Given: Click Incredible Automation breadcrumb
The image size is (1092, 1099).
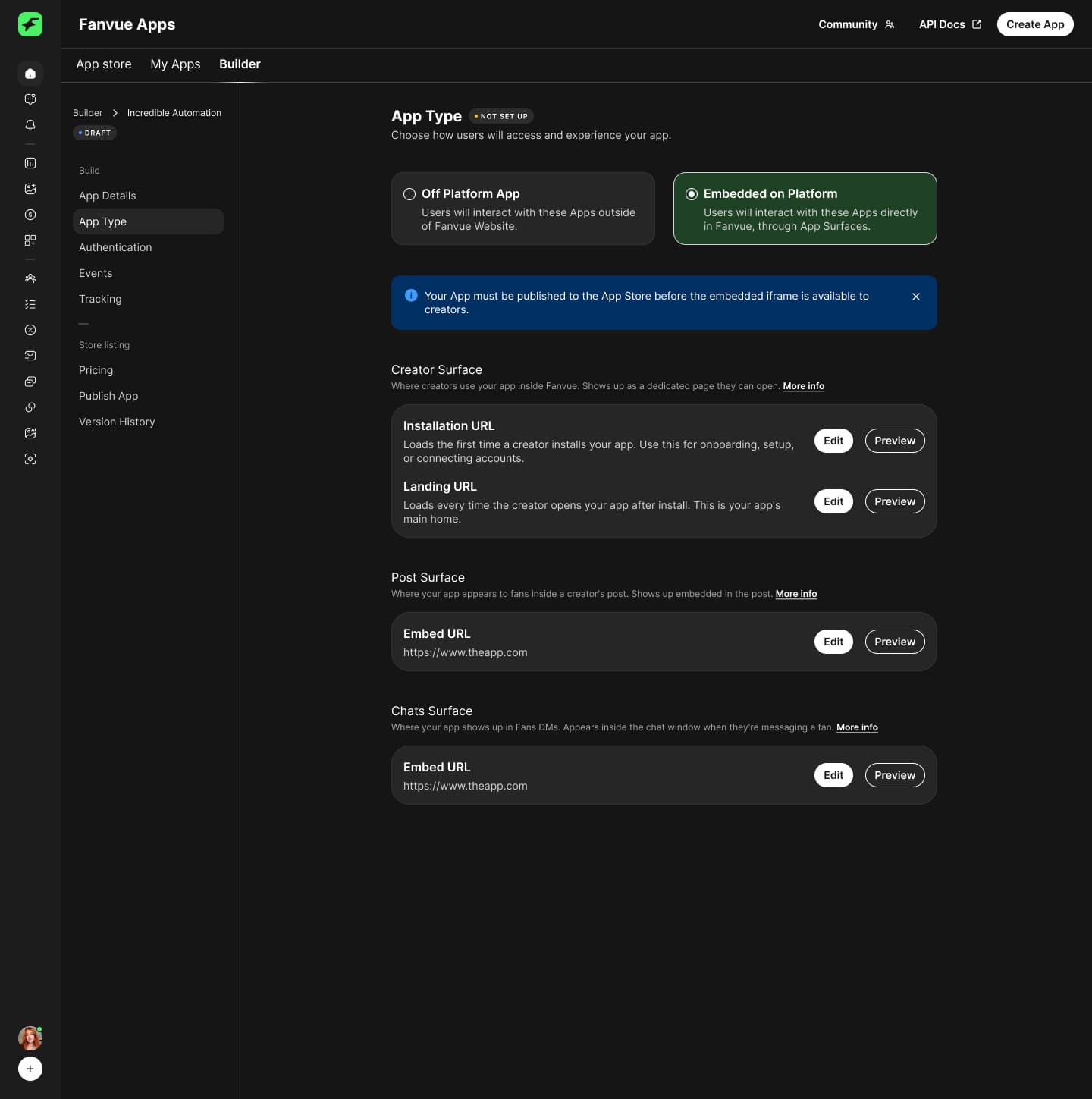Looking at the screenshot, I should click(x=174, y=113).
